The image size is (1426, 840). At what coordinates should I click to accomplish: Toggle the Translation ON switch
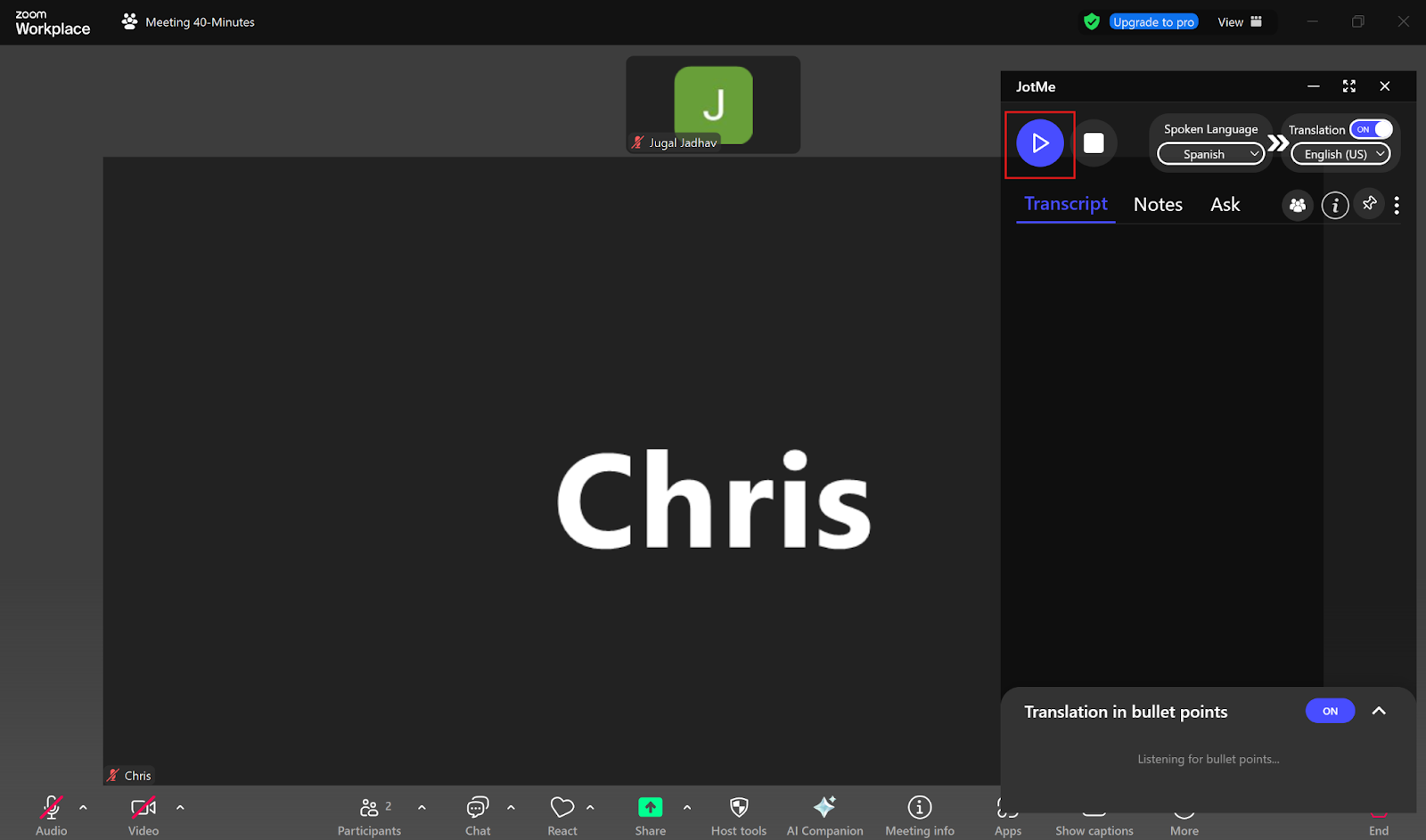tap(1371, 129)
